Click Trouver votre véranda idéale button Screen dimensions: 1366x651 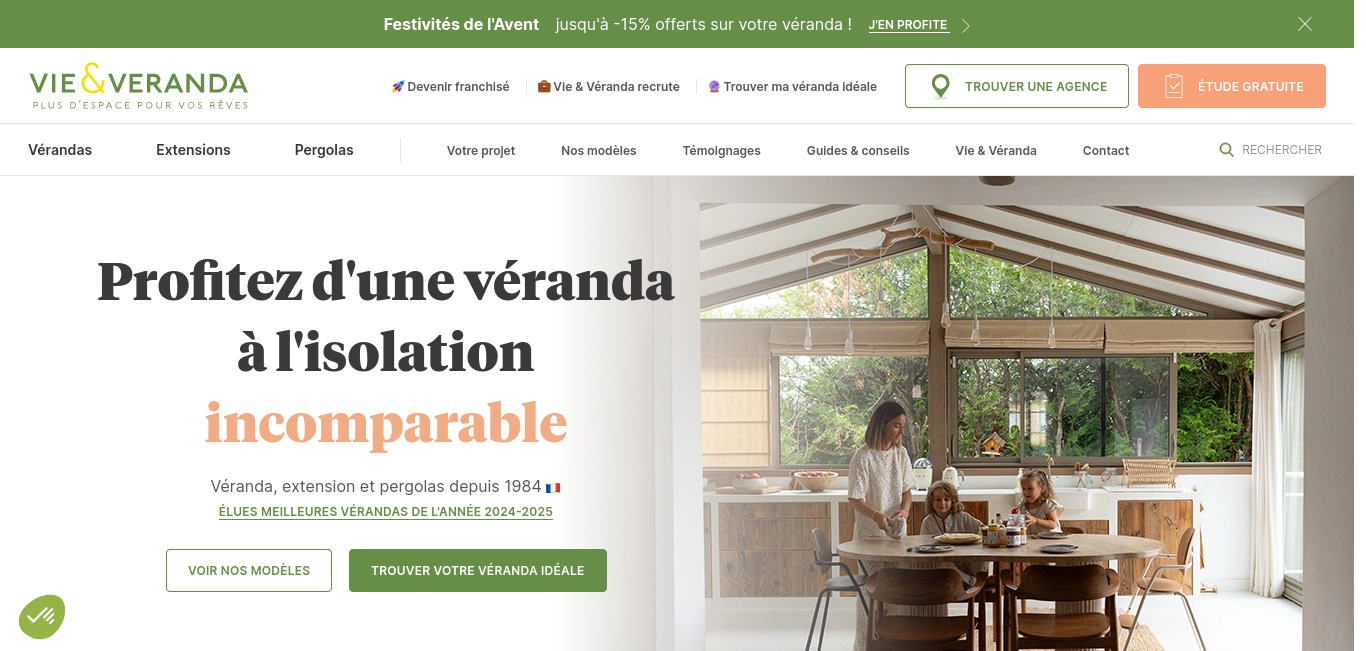478,570
